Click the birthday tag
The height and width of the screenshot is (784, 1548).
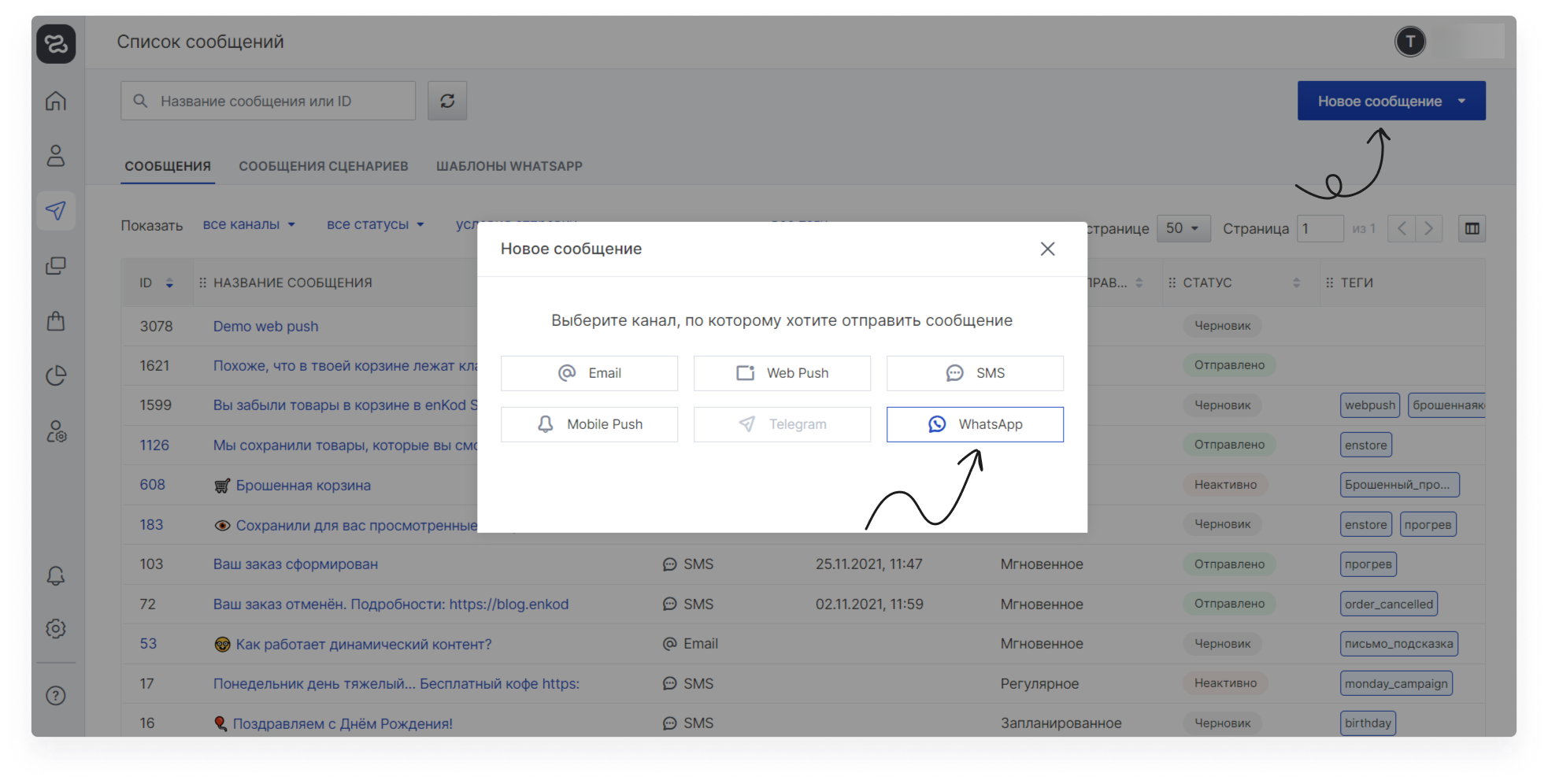tap(1368, 723)
